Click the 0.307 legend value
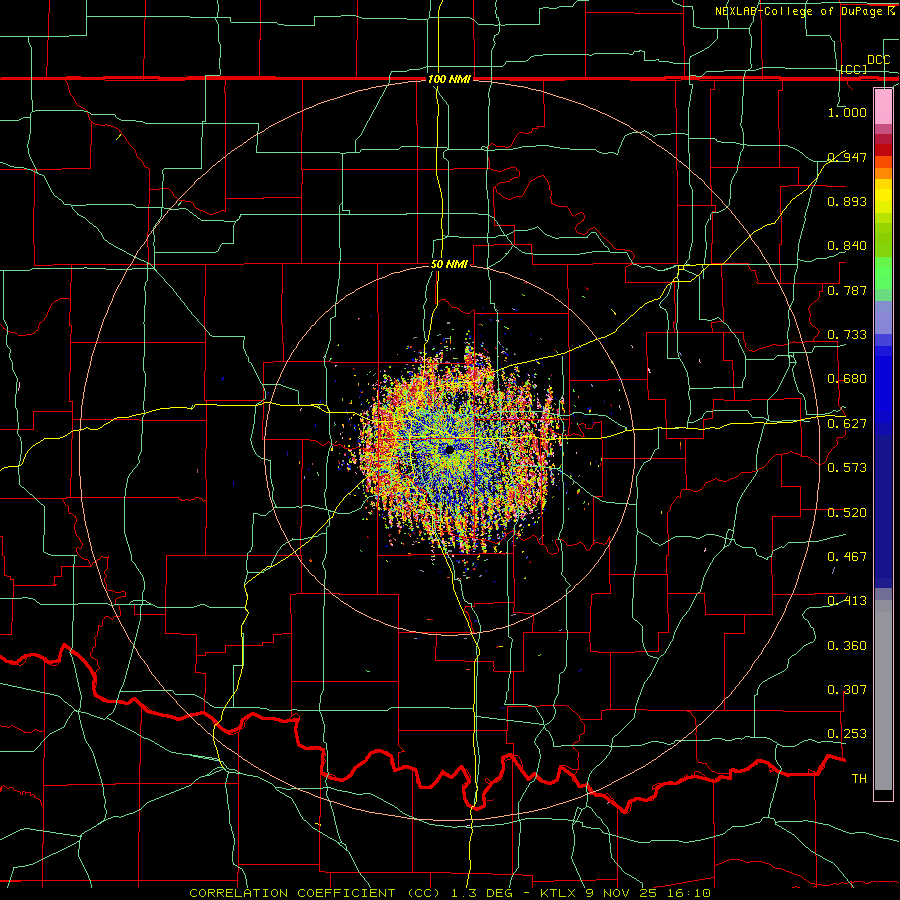 [847, 690]
